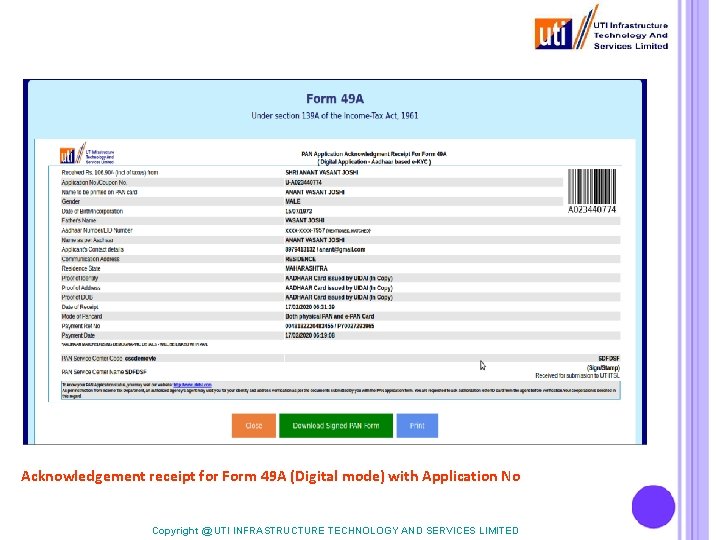The height and width of the screenshot is (540, 720).
Task: Select Residence State value 'MAHARASHTRA'
Action: 306,269
